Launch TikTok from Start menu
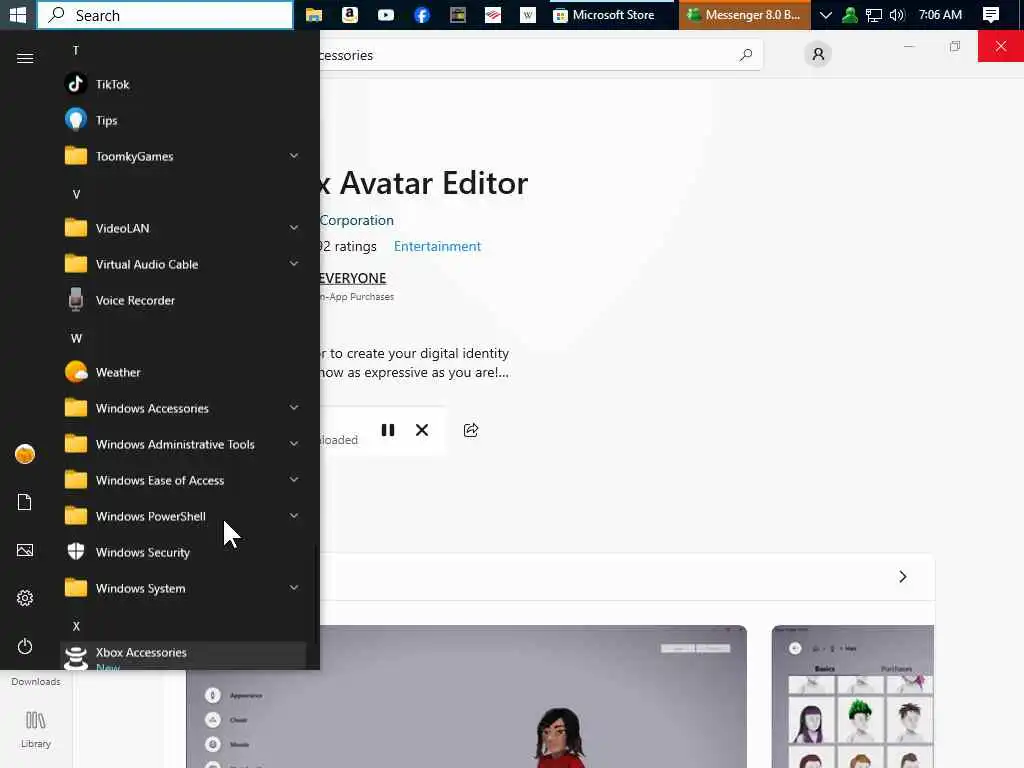1024x768 pixels. coord(183,84)
